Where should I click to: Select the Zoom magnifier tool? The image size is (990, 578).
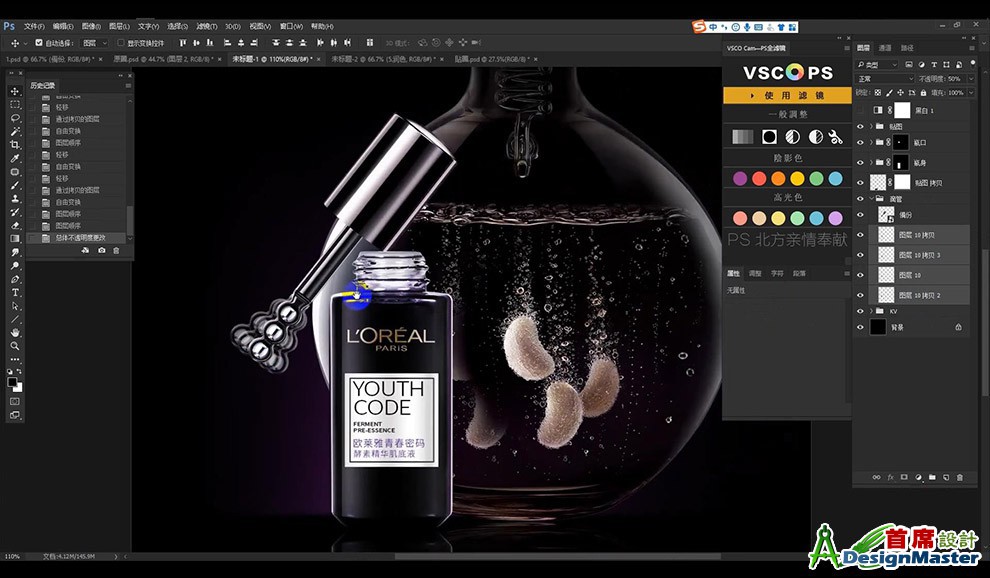click(15, 346)
